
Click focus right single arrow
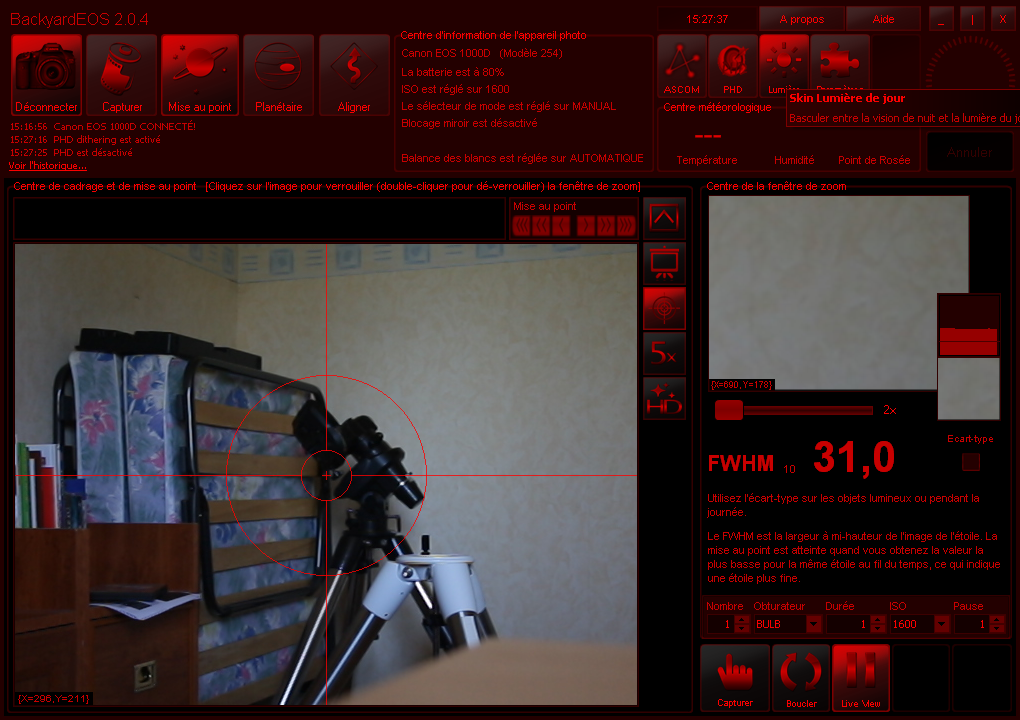pos(585,226)
